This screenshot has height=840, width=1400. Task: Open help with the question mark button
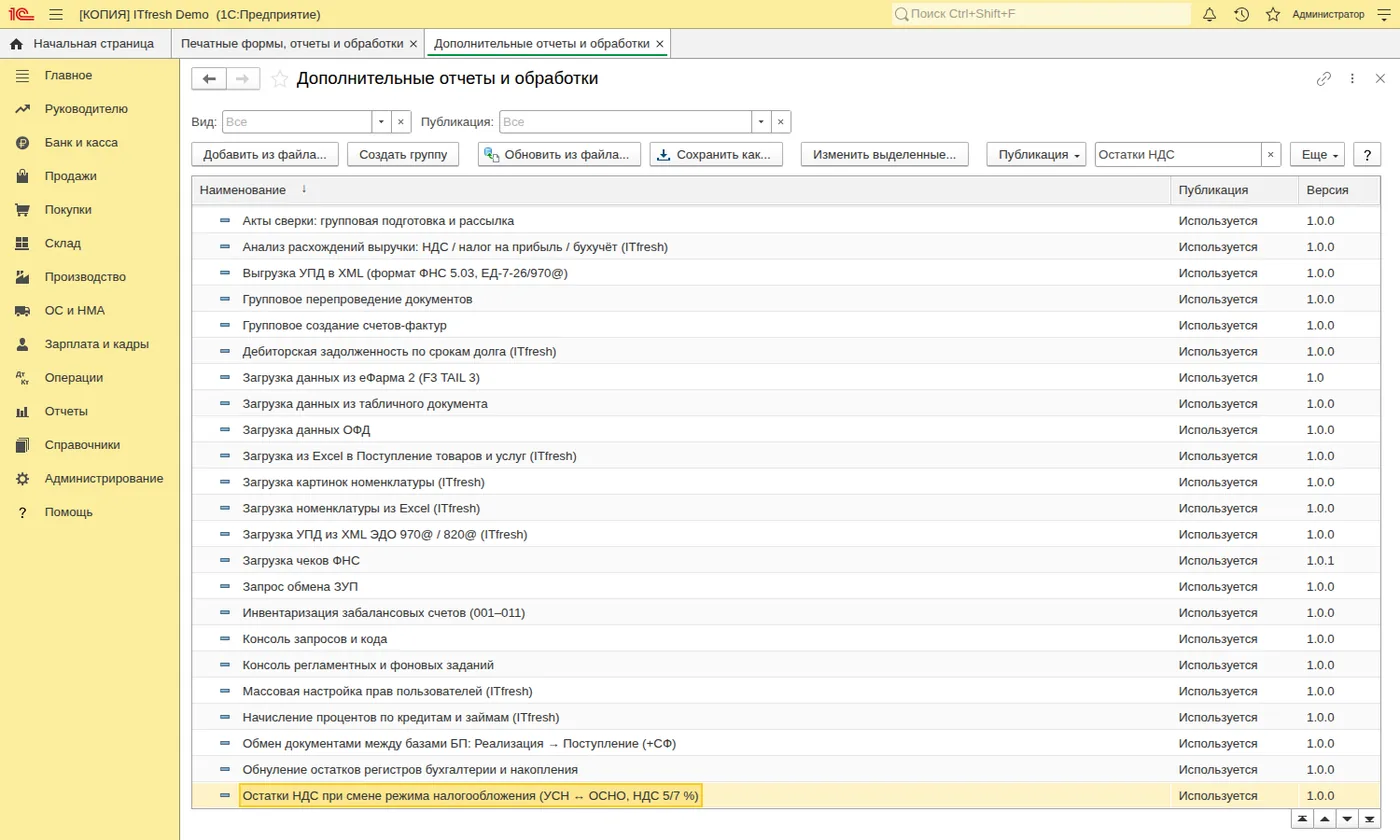[x=1367, y=155]
